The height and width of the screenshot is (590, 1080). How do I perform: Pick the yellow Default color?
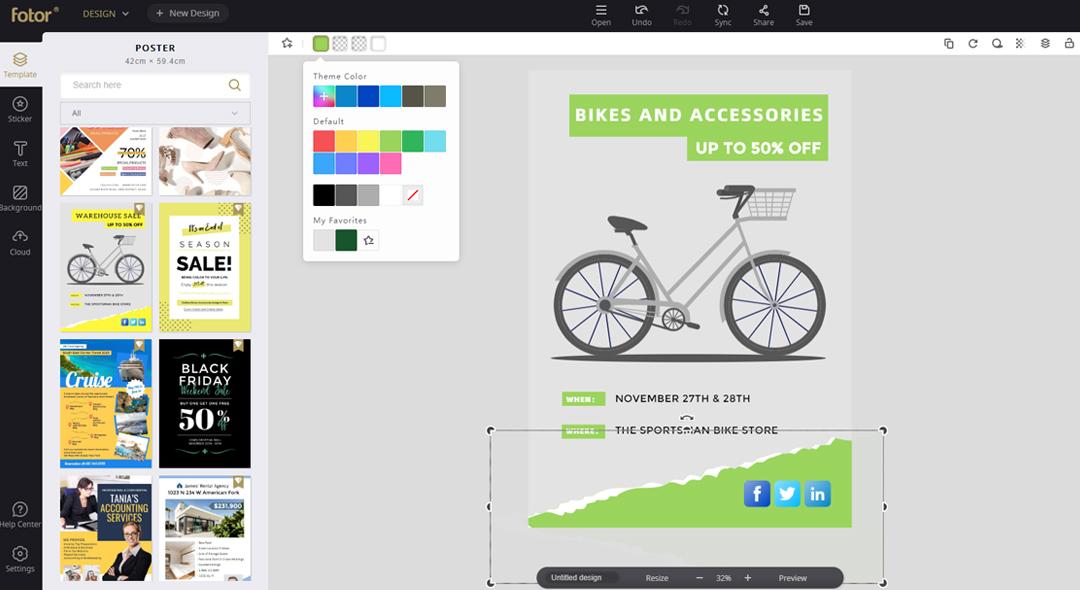[368, 141]
